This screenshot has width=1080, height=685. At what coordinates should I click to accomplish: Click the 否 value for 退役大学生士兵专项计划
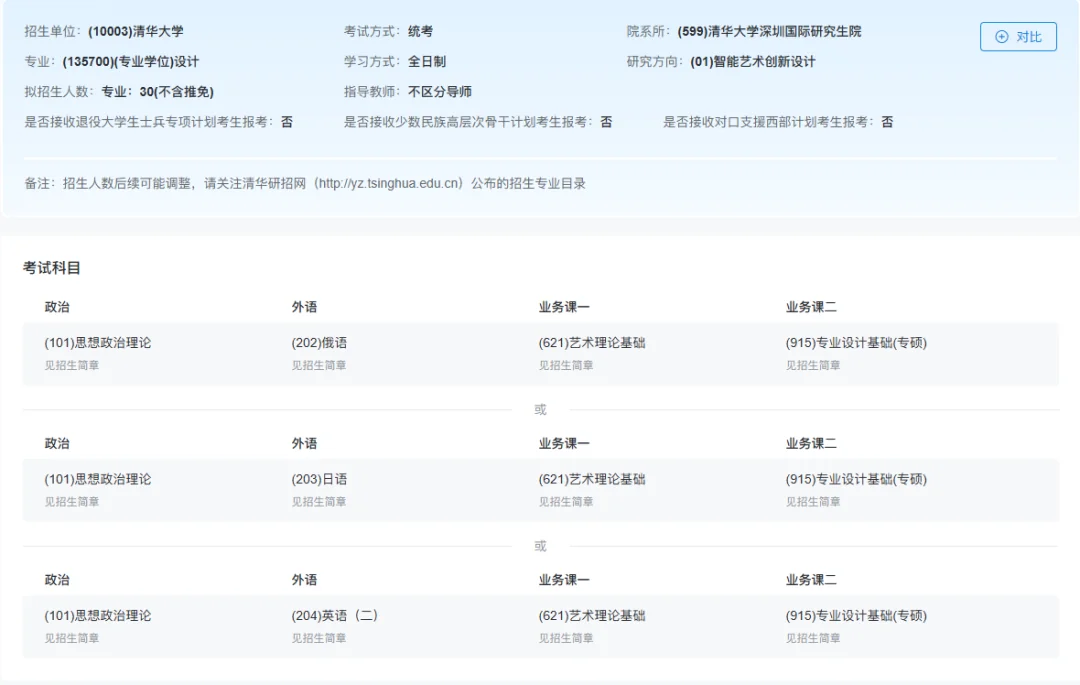coord(287,122)
